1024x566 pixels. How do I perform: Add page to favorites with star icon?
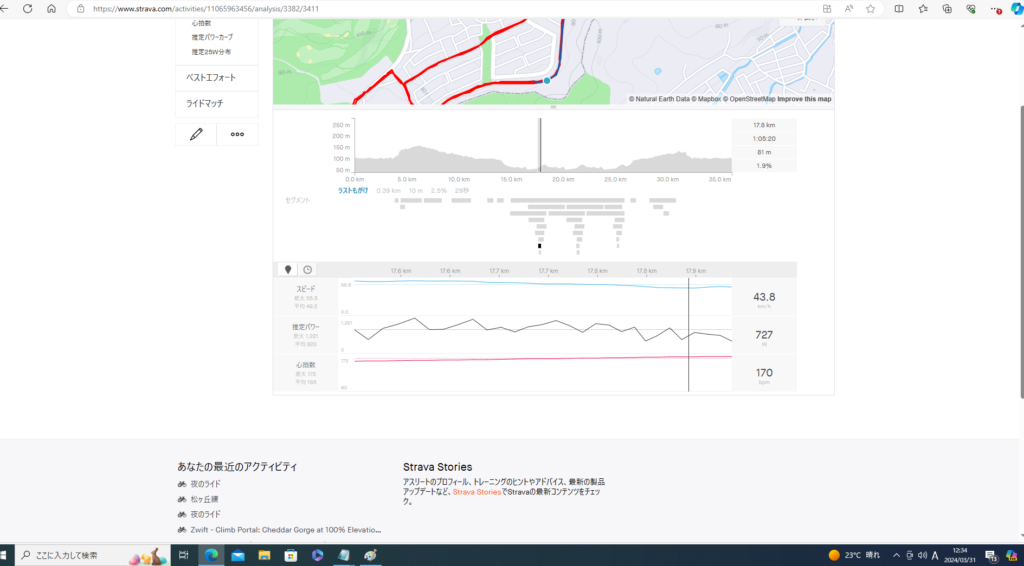pos(871,8)
